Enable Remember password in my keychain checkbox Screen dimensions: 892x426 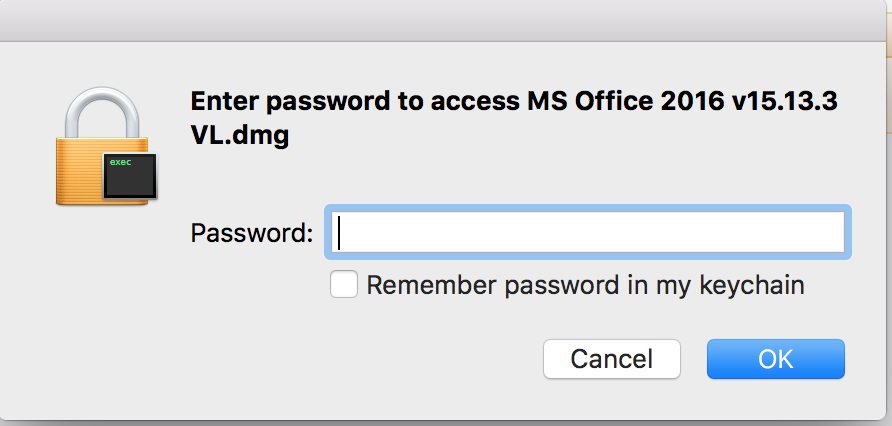tap(344, 285)
